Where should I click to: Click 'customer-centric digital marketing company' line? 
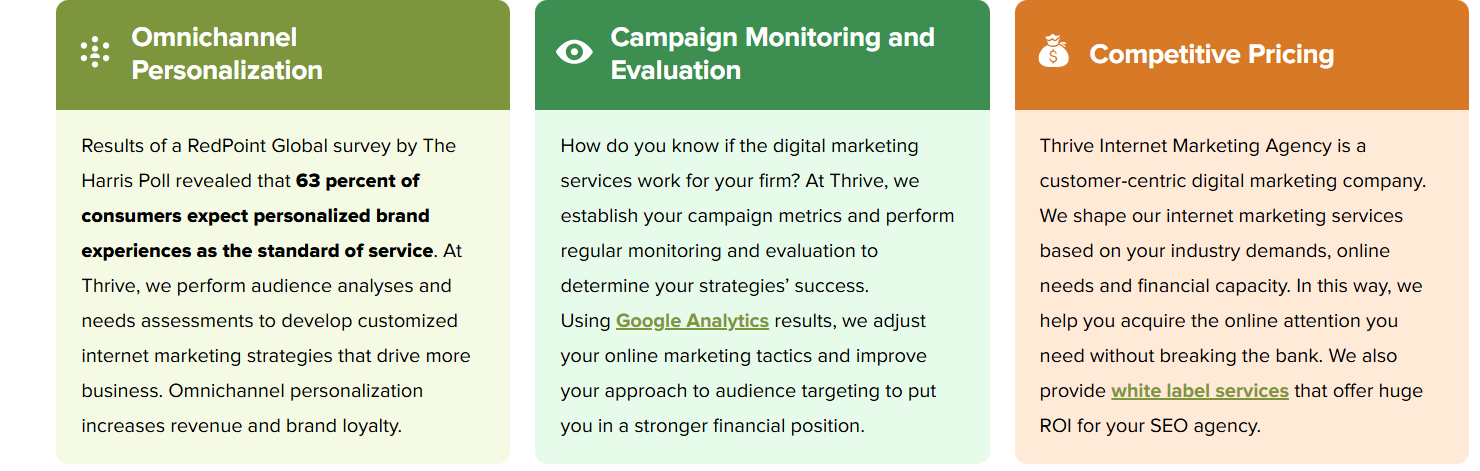click(x=1233, y=181)
